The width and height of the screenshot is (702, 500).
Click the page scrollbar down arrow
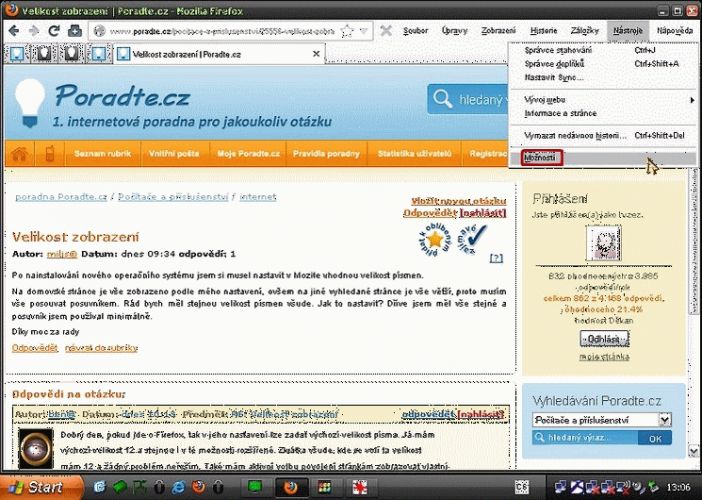point(694,451)
